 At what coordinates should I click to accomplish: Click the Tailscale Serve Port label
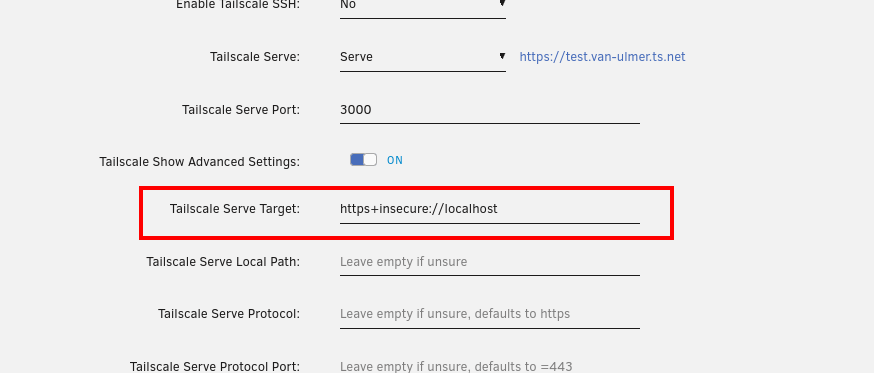[241, 110]
